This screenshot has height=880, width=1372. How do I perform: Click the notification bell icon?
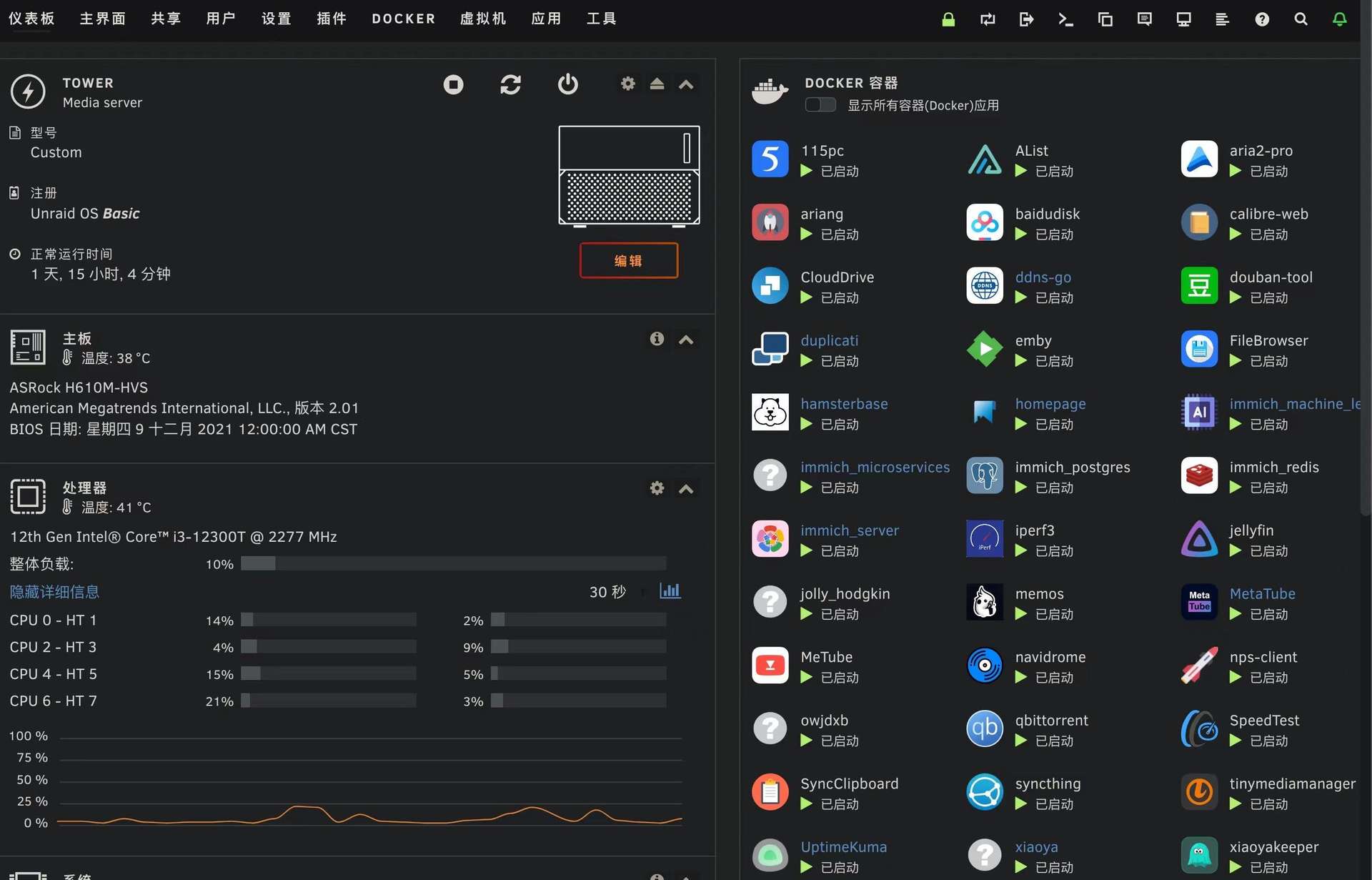[x=1339, y=19]
